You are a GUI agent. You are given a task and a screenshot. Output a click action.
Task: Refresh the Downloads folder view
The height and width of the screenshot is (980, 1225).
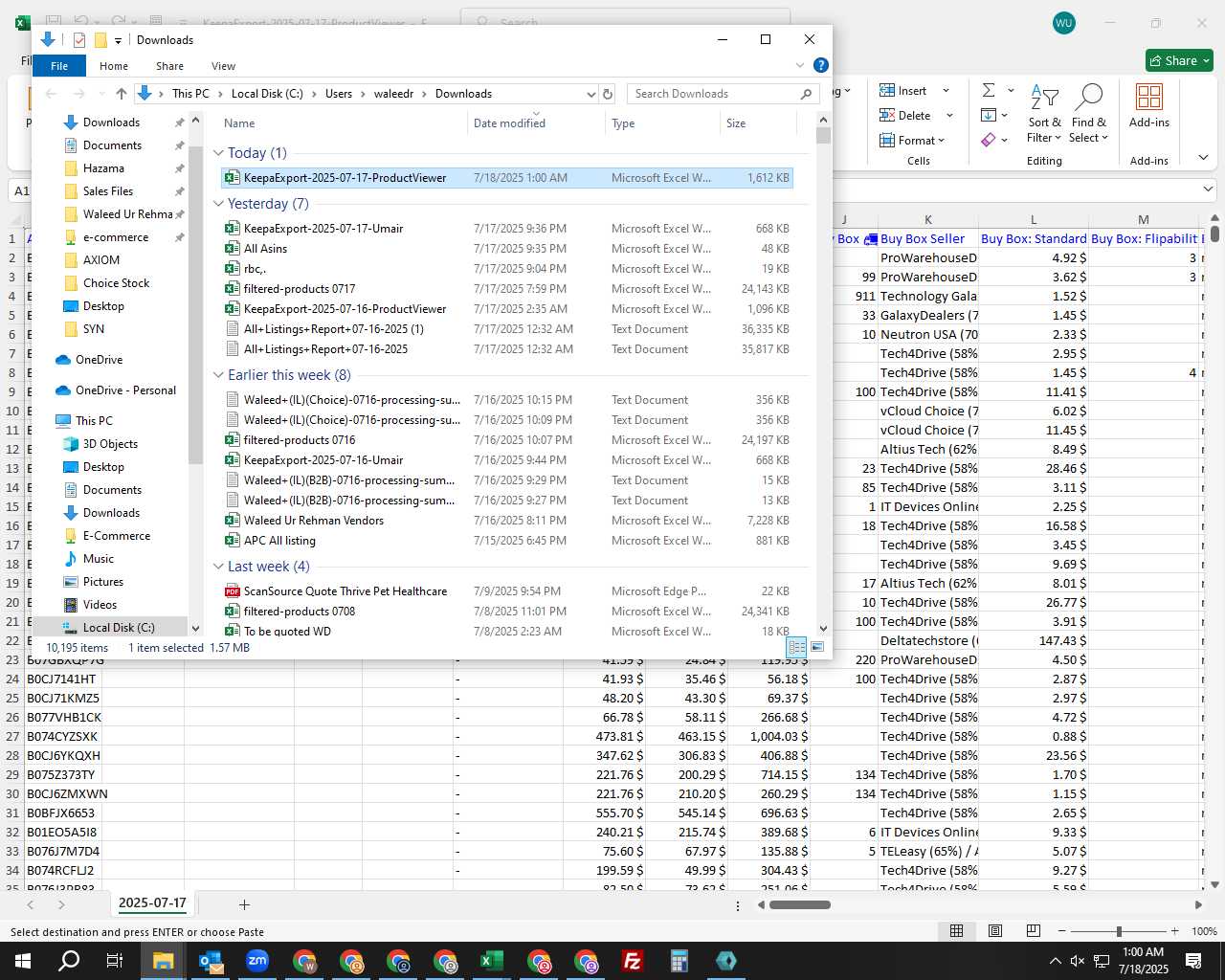pos(607,94)
